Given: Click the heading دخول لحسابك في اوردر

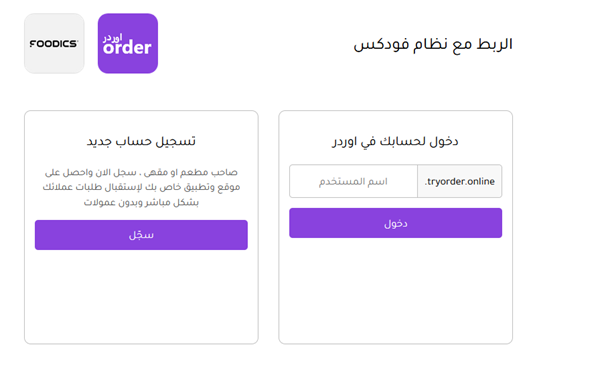Looking at the screenshot, I should 395,141.
